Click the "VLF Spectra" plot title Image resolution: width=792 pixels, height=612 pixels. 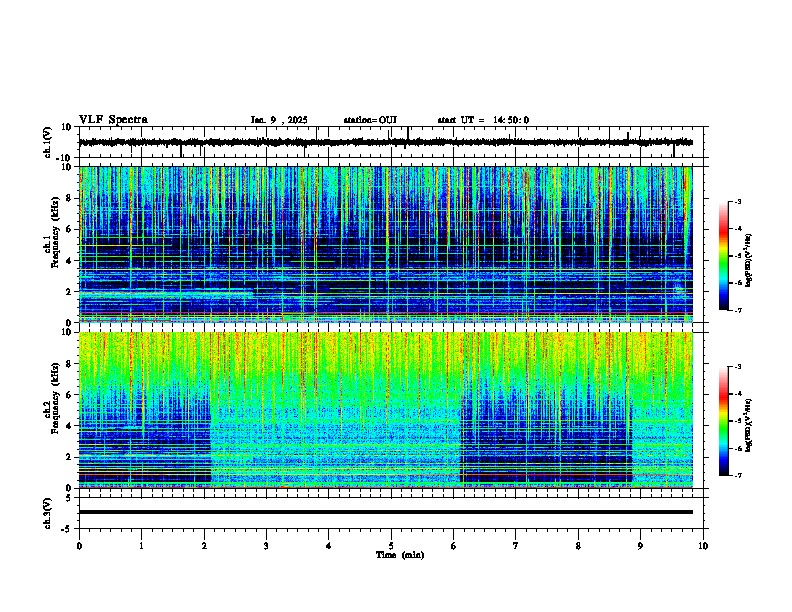[113, 120]
